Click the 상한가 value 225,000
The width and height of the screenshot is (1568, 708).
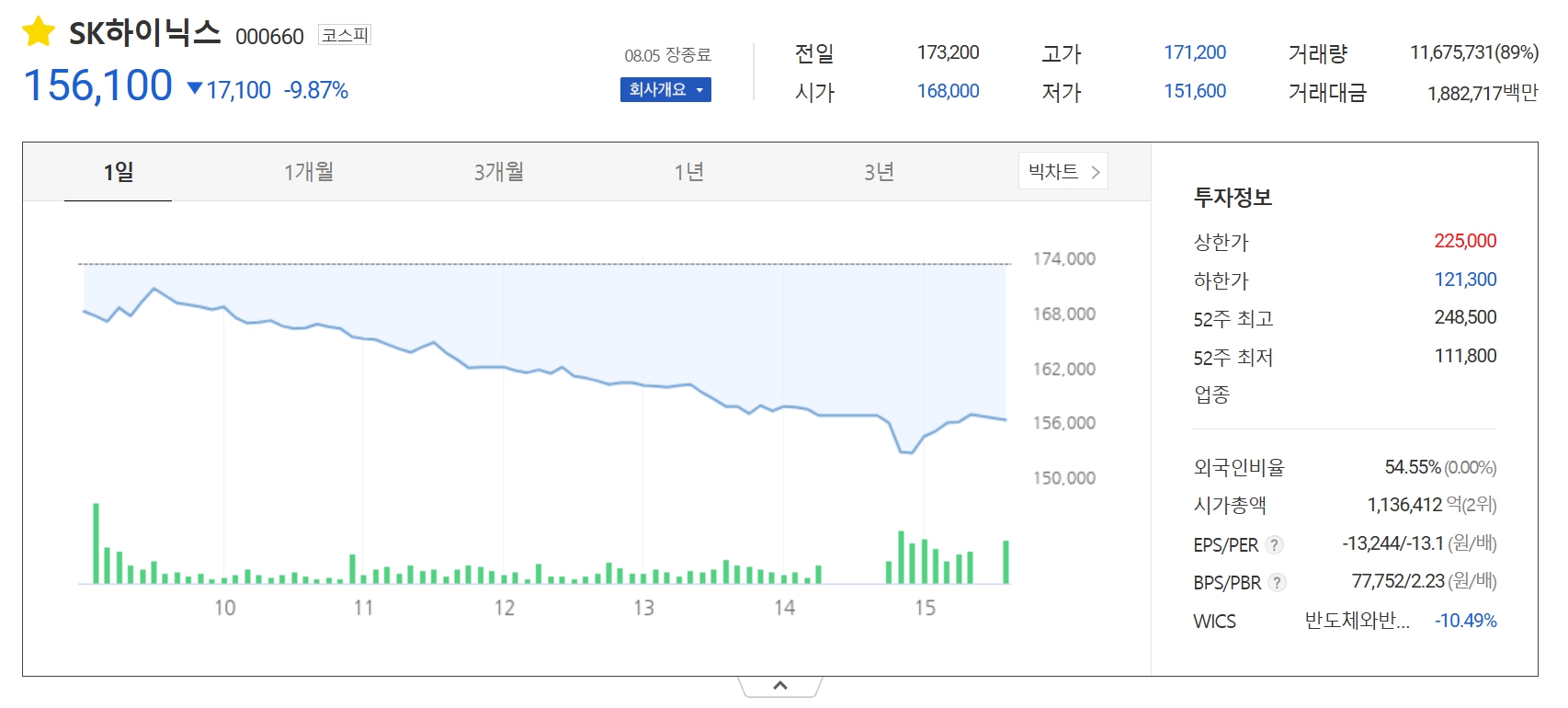click(x=1465, y=241)
